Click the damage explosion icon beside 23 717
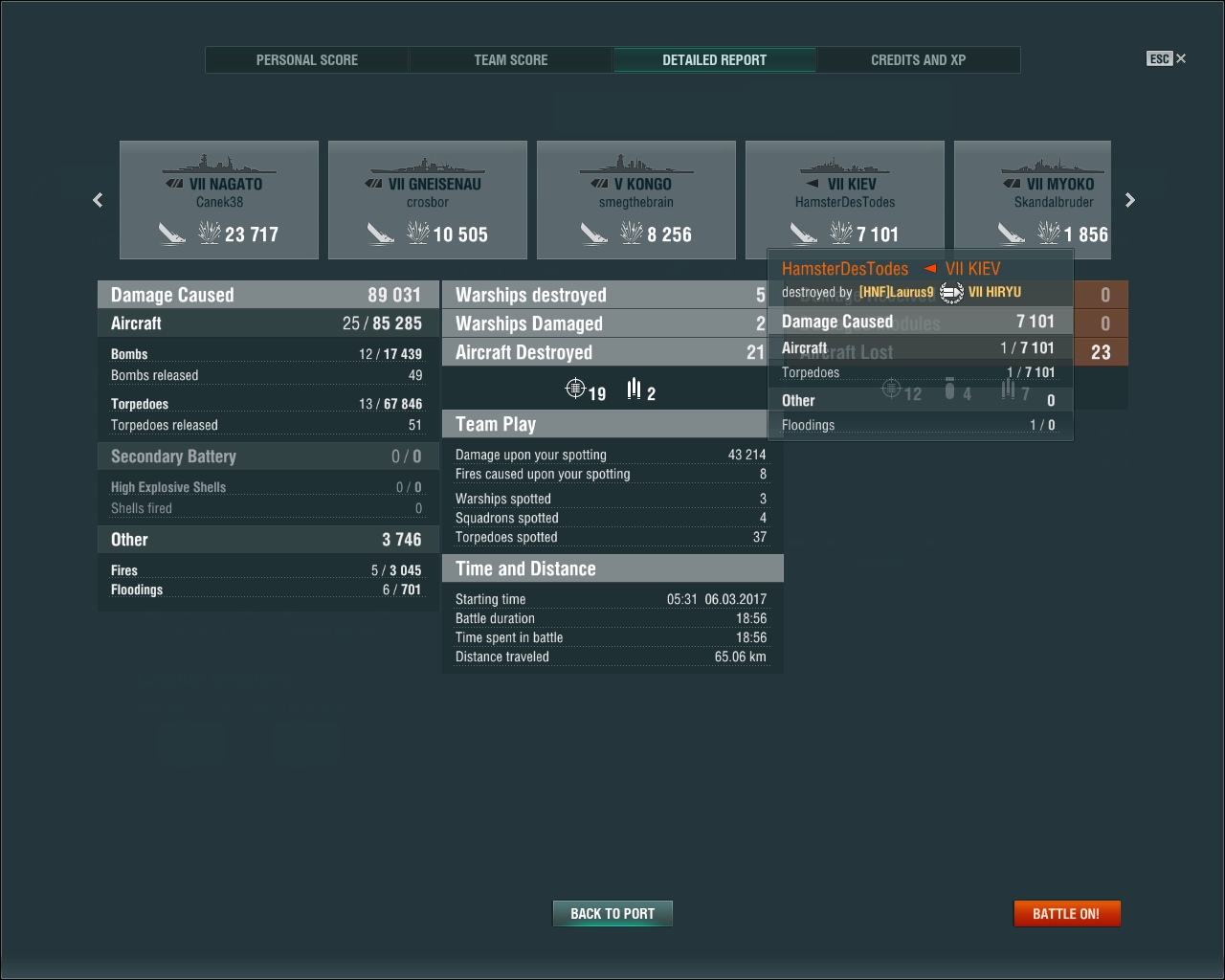The width and height of the screenshot is (1225, 980). [x=210, y=233]
